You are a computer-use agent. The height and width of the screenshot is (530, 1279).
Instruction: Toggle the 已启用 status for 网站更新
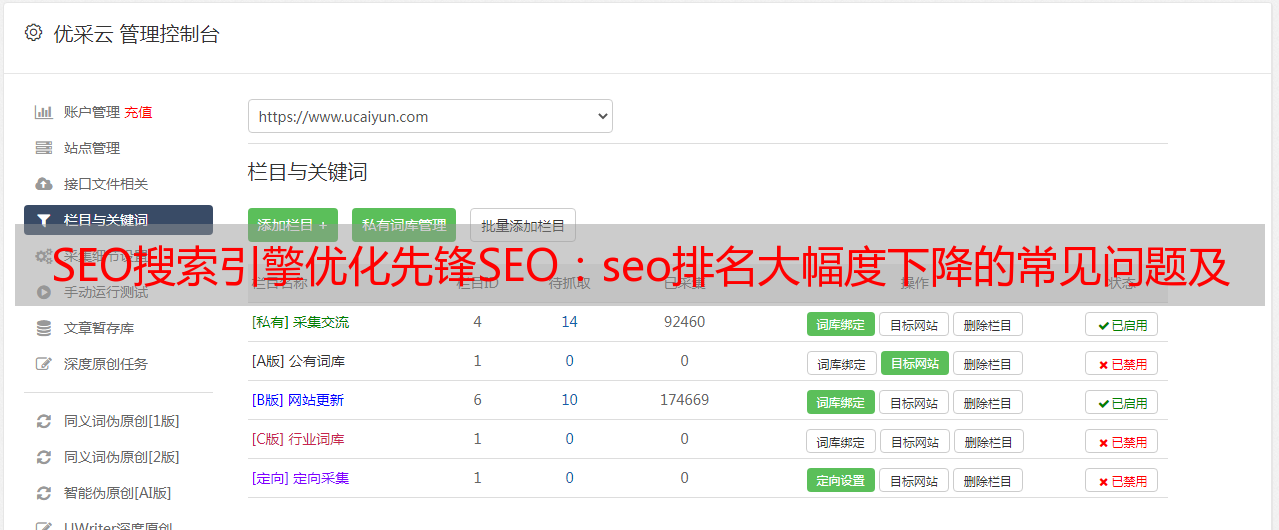pos(1121,402)
